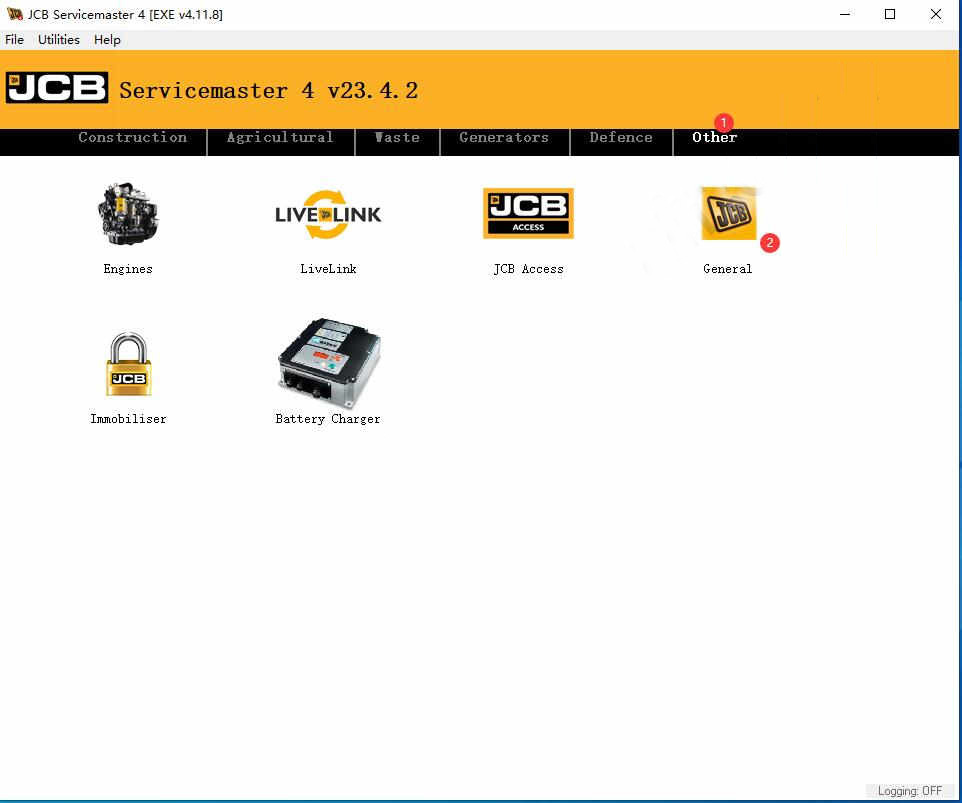Click the Servicemaster 4 v23.4.2 title text

point(269,91)
